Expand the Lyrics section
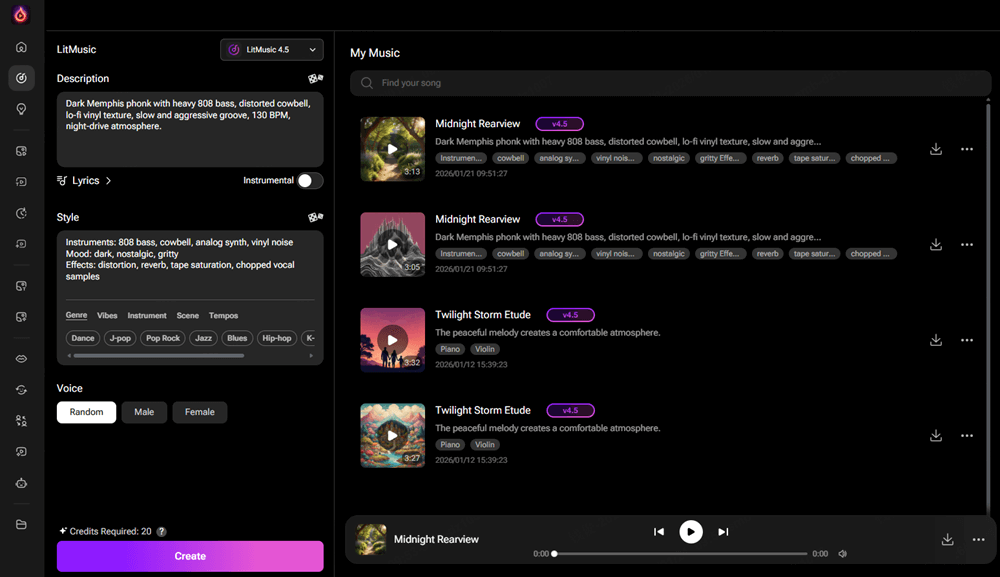 [85, 181]
